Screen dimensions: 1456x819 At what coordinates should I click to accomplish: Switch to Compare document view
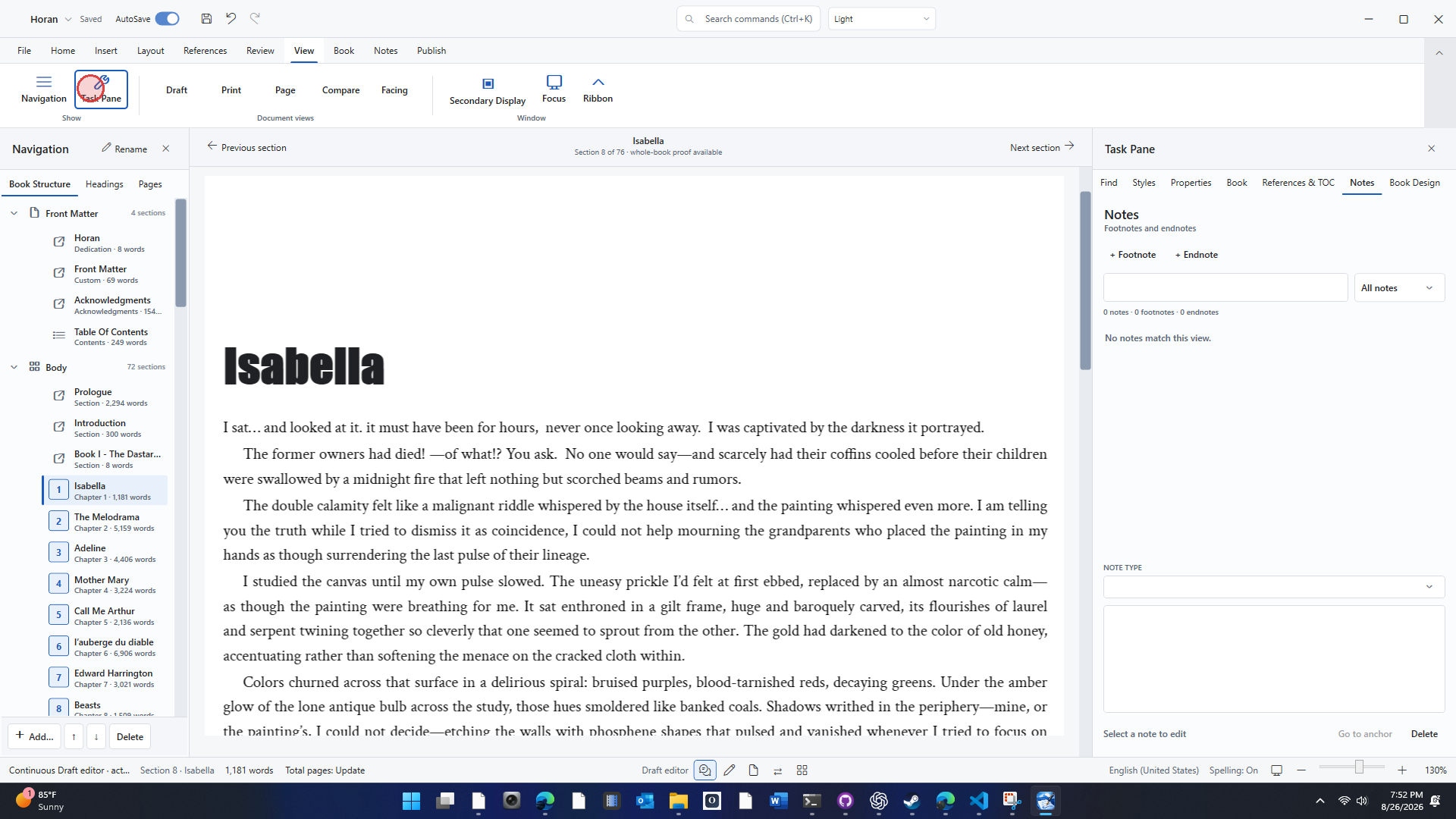[340, 90]
